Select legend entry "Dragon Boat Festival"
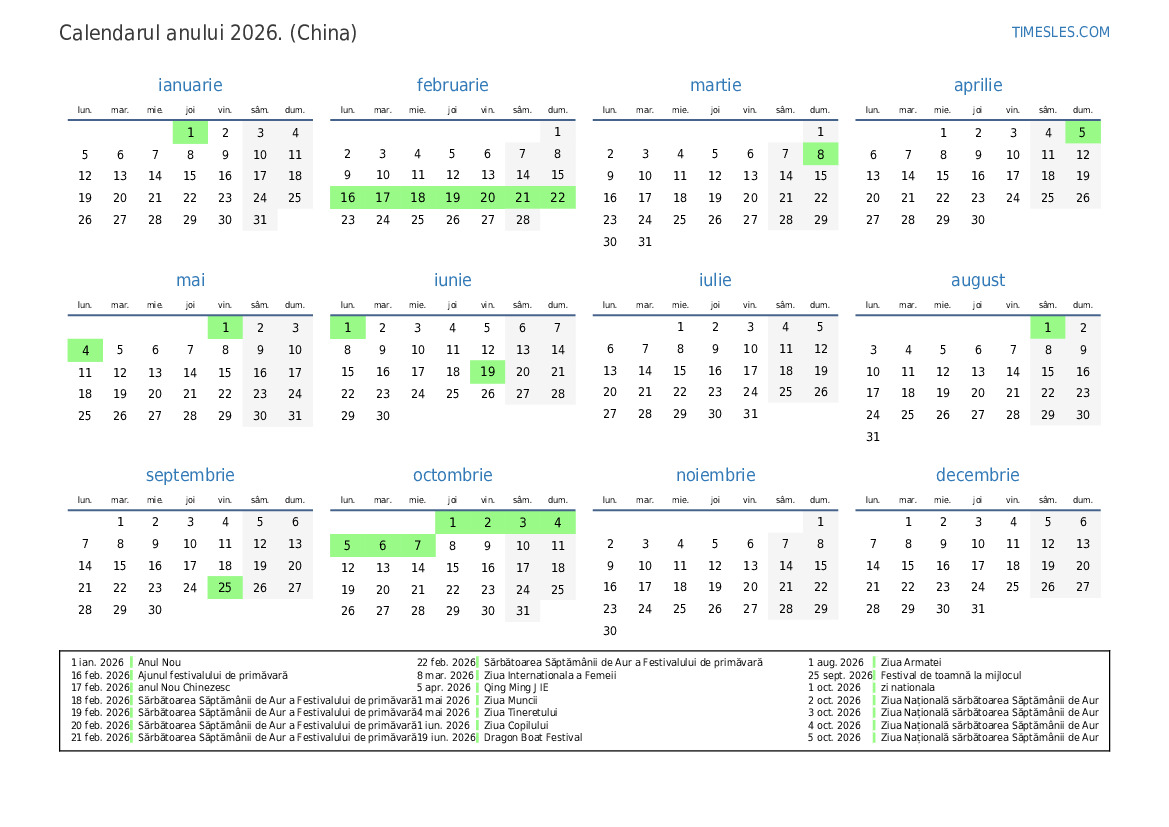 click(x=533, y=738)
